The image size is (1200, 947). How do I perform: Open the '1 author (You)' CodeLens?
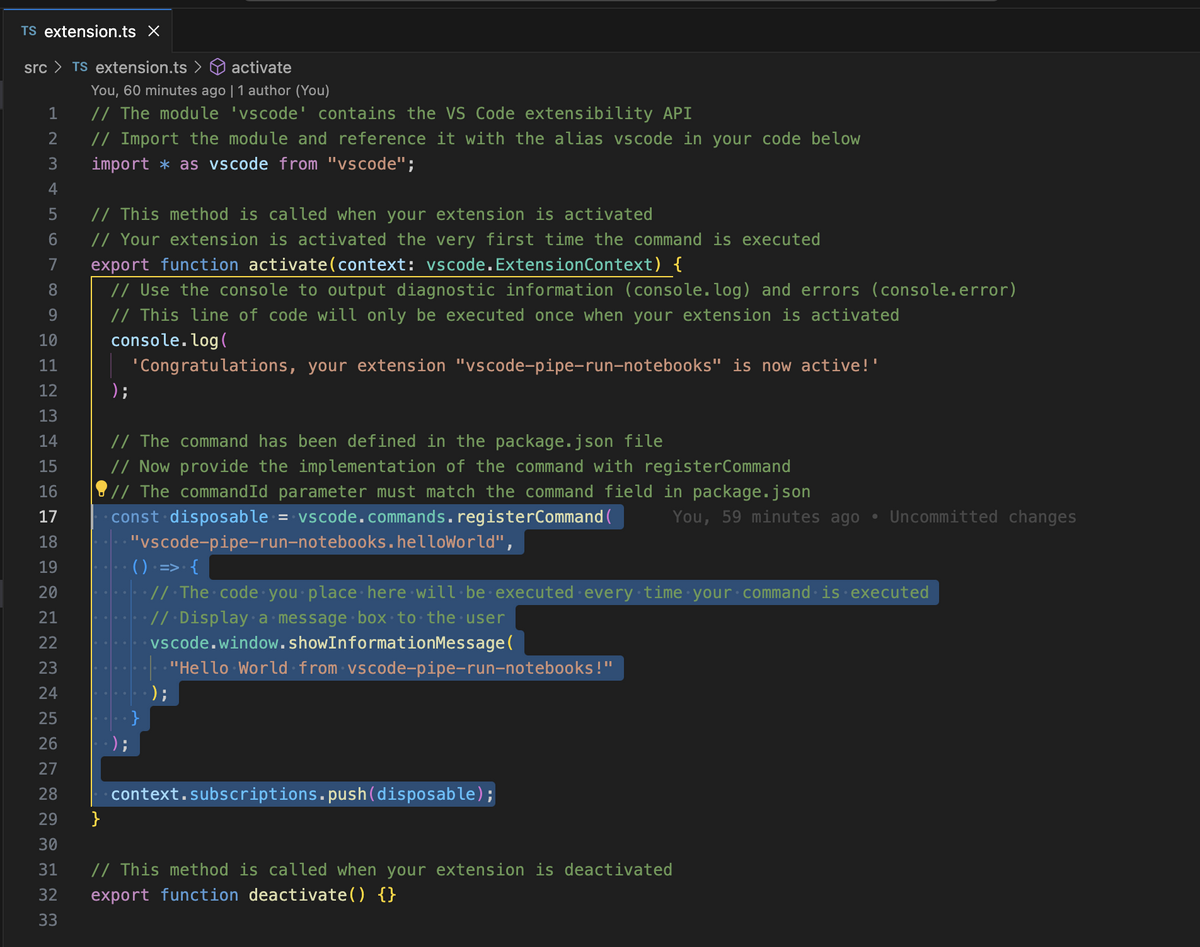click(283, 90)
